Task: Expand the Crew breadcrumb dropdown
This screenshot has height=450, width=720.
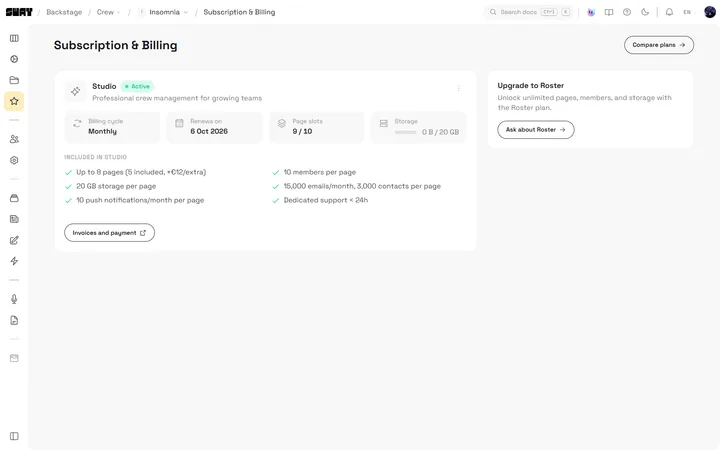Action: pyautogui.click(x=109, y=12)
